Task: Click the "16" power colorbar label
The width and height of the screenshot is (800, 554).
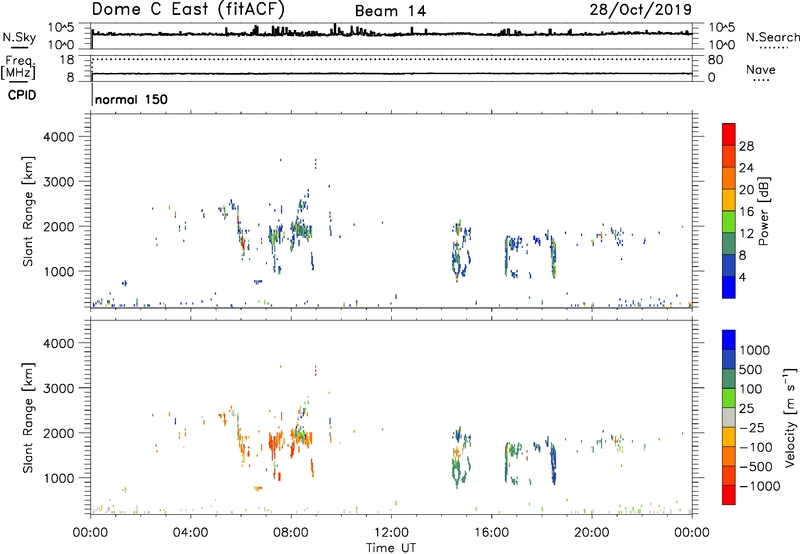Action: click(x=746, y=212)
